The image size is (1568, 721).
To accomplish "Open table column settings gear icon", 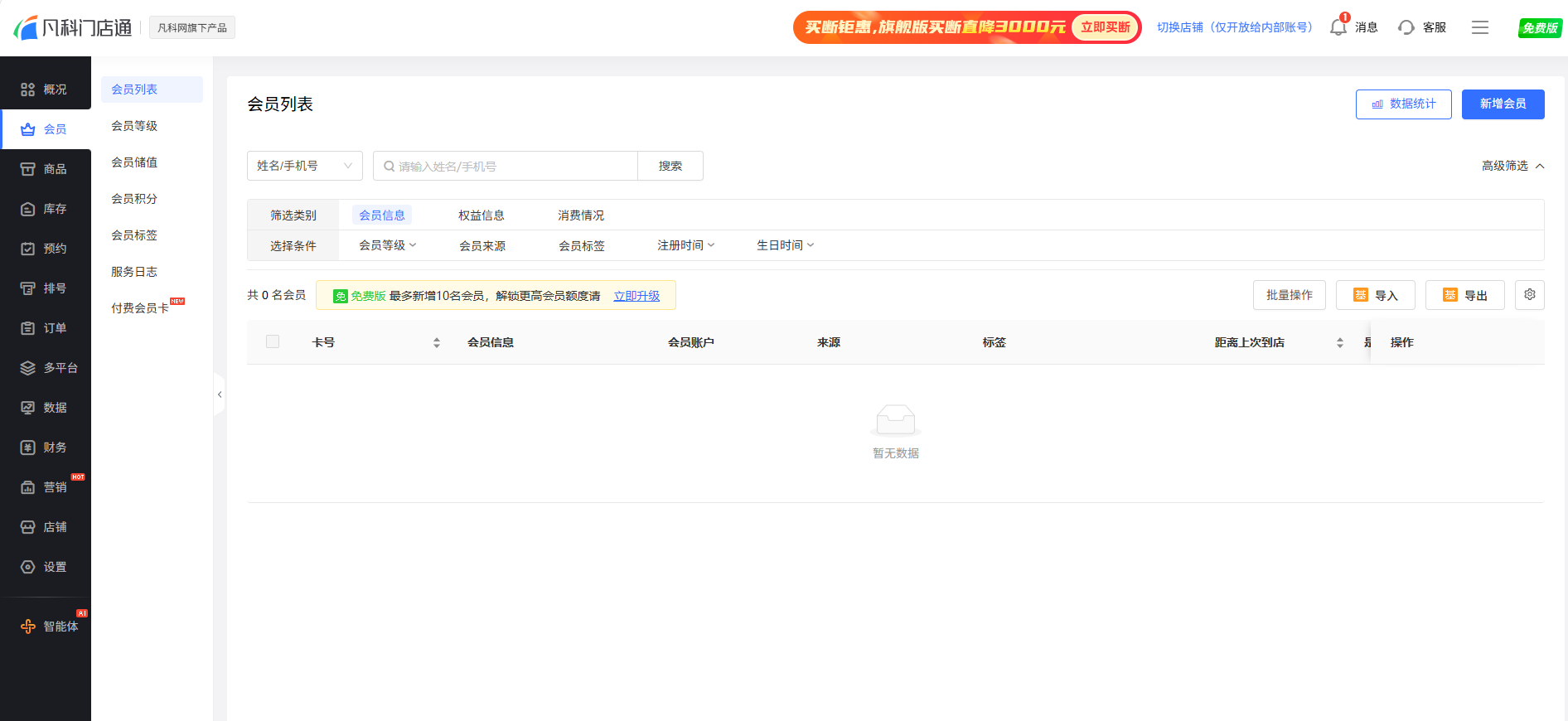I will (x=1529, y=295).
